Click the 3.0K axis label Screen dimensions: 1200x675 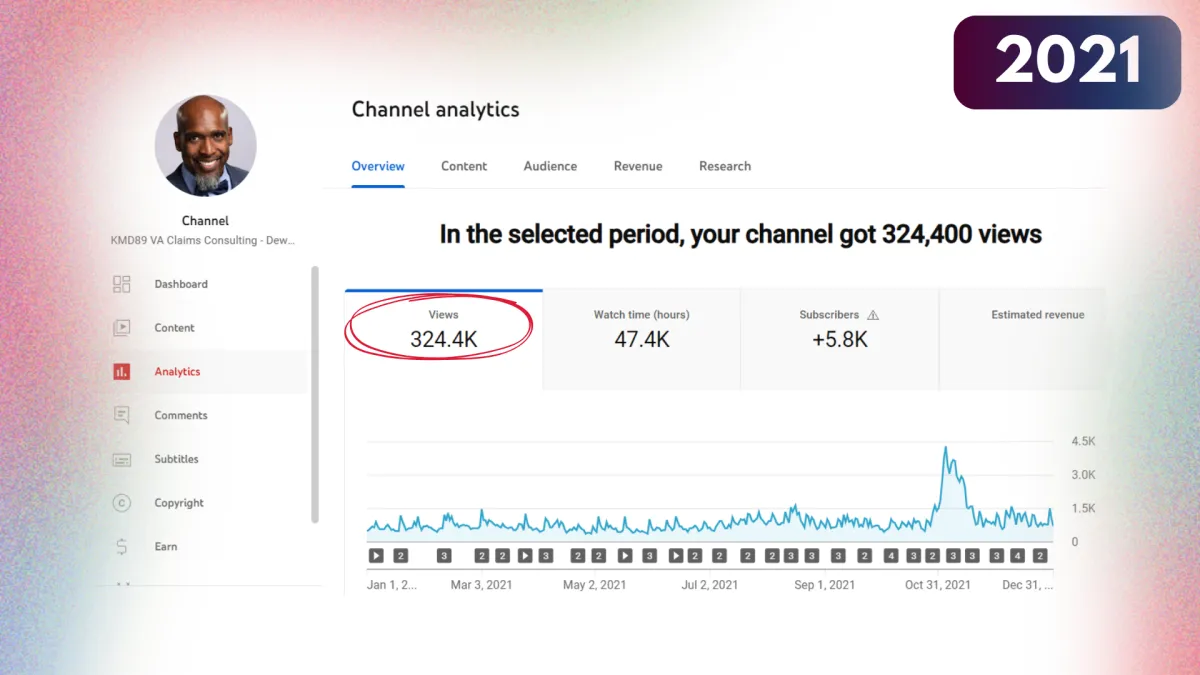[1083, 475]
